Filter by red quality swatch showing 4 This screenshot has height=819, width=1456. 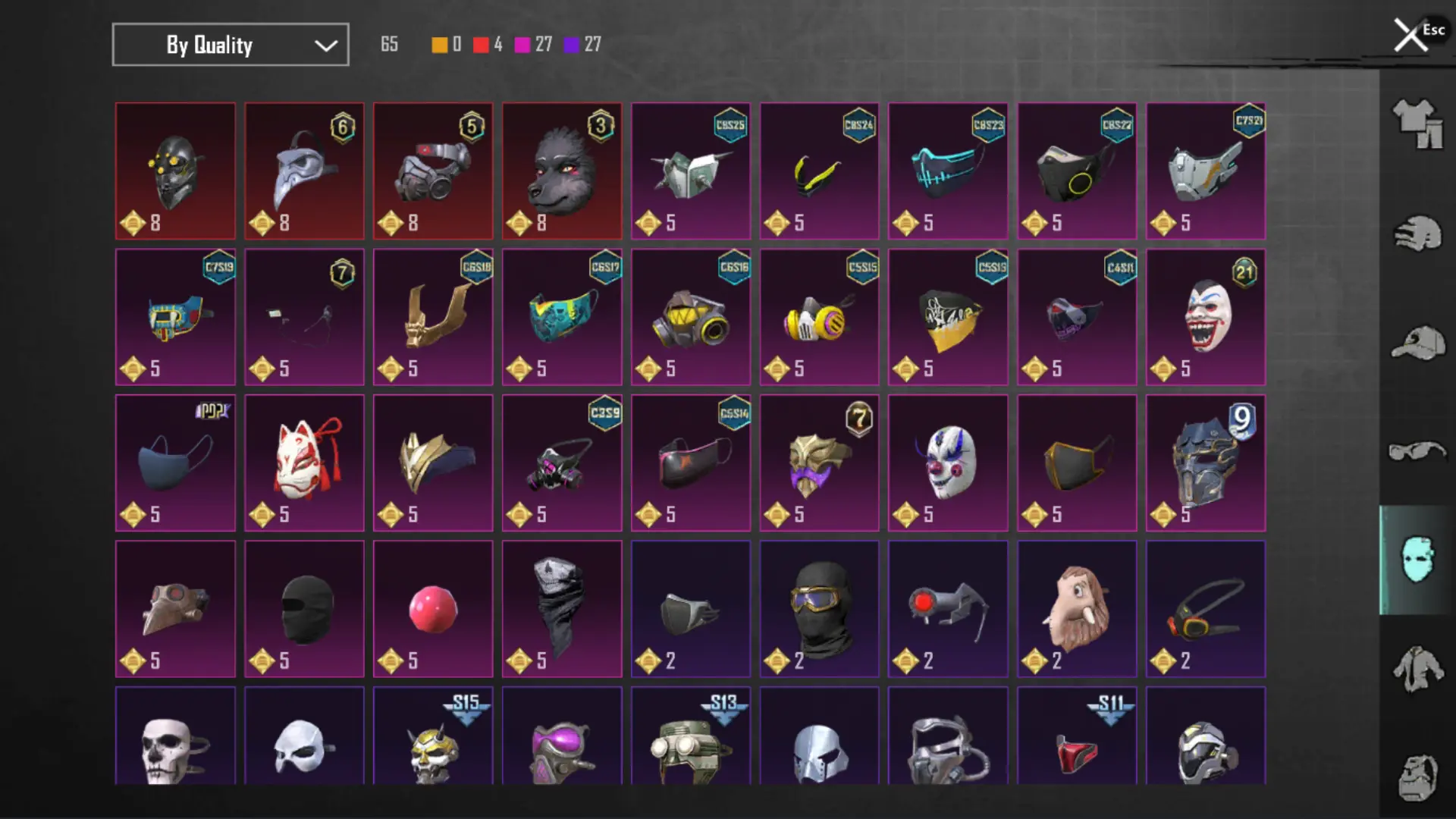pos(481,45)
